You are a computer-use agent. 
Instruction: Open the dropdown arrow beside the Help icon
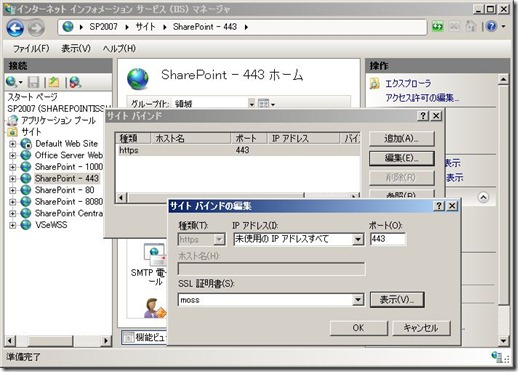(x=503, y=26)
